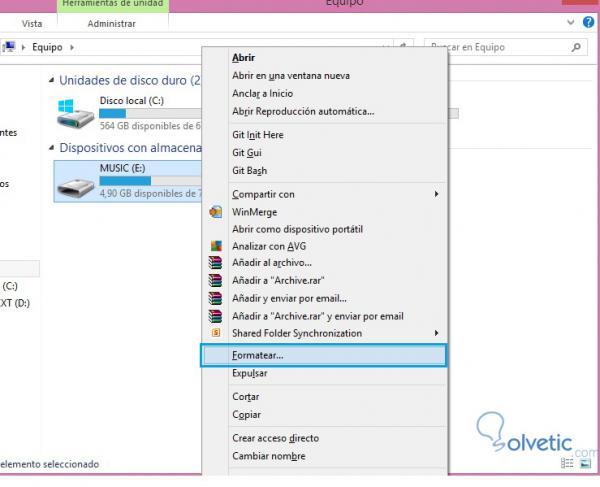Click the Herramientas de unidad tab header
600x487 pixels.
tap(112, 5)
